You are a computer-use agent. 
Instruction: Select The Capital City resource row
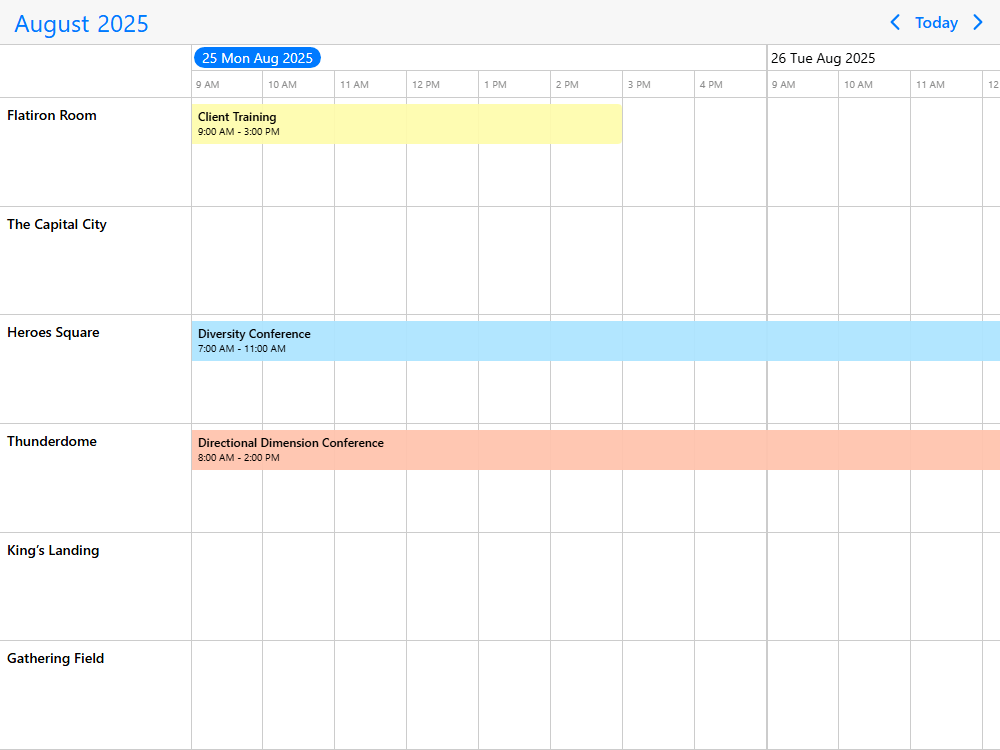coord(57,225)
